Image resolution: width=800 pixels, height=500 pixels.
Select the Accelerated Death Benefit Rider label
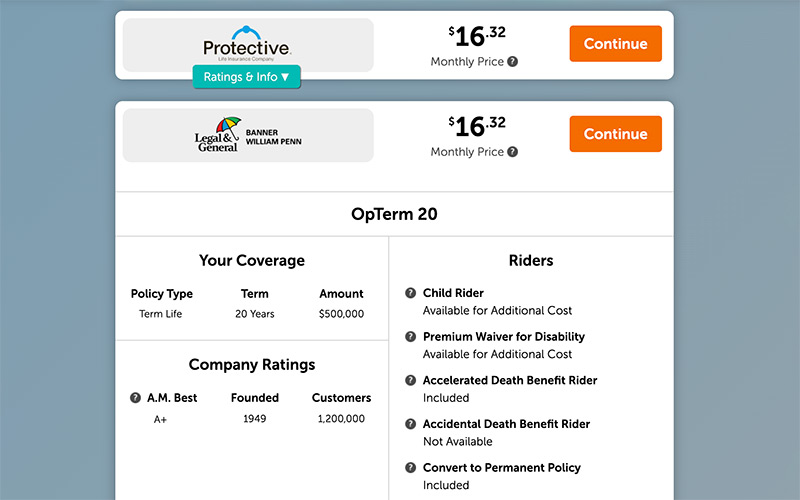point(510,380)
